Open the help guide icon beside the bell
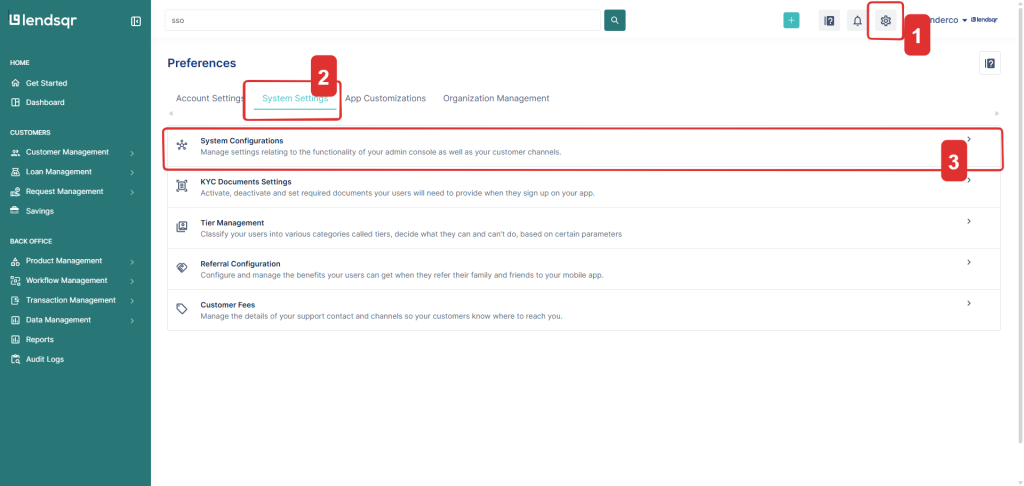The width and height of the screenshot is (1024, 486). coord(828,21)
